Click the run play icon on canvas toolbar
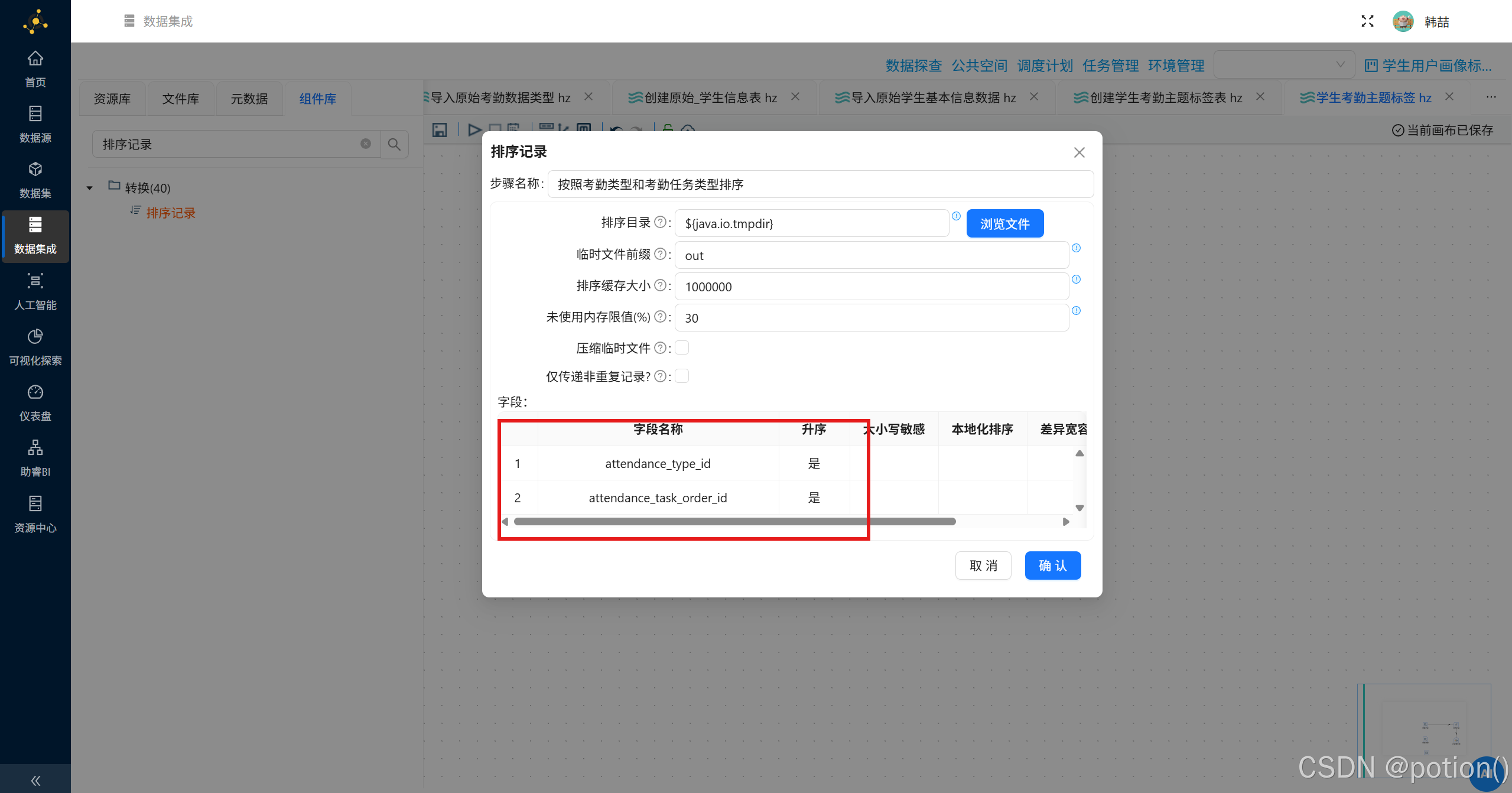1512x793 pixels. click(474, 130)
